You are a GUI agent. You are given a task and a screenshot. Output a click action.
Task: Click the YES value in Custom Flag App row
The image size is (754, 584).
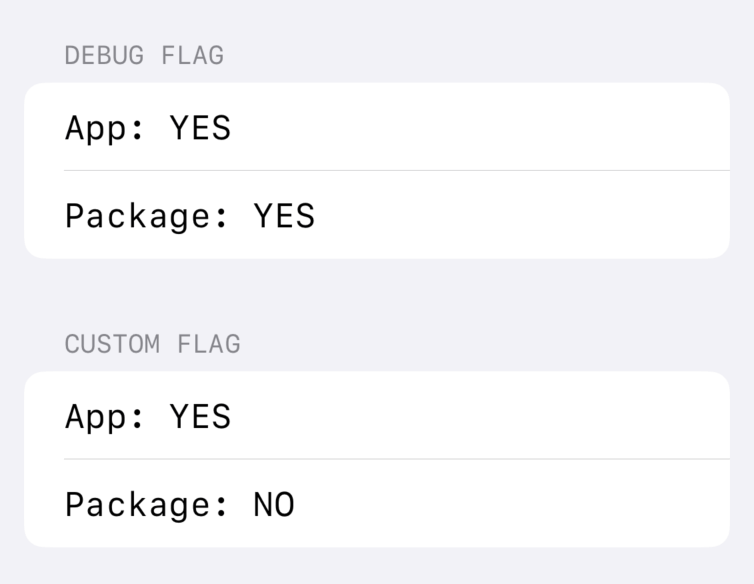(200, 416)
